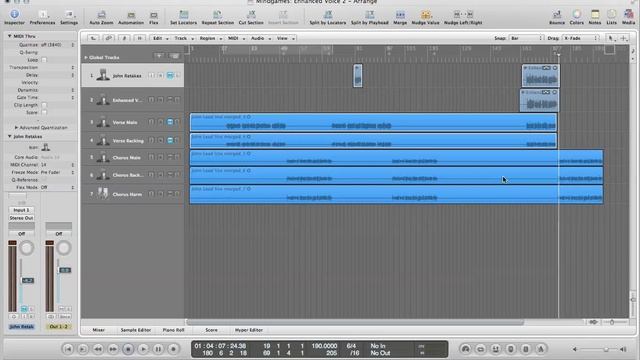Click the Stop transport button

coord(128,349)
